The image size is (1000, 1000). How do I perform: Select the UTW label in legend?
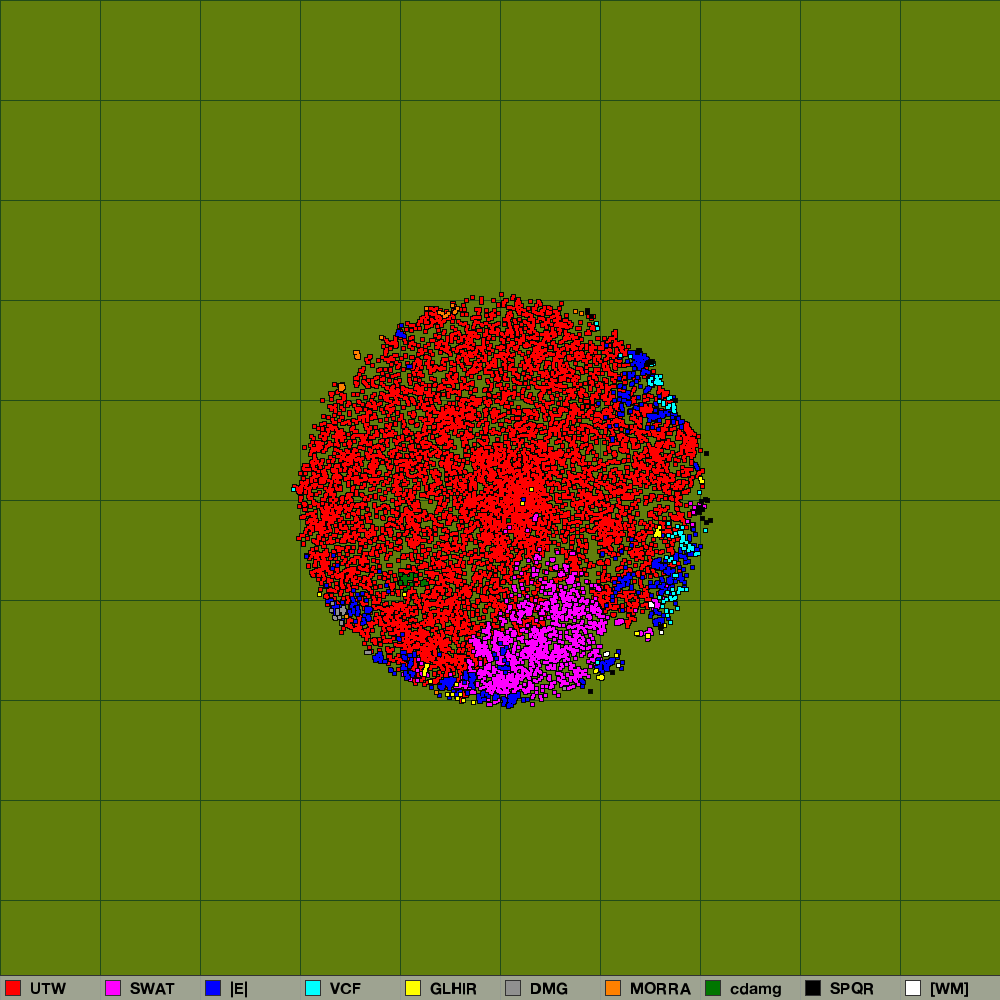48,989
